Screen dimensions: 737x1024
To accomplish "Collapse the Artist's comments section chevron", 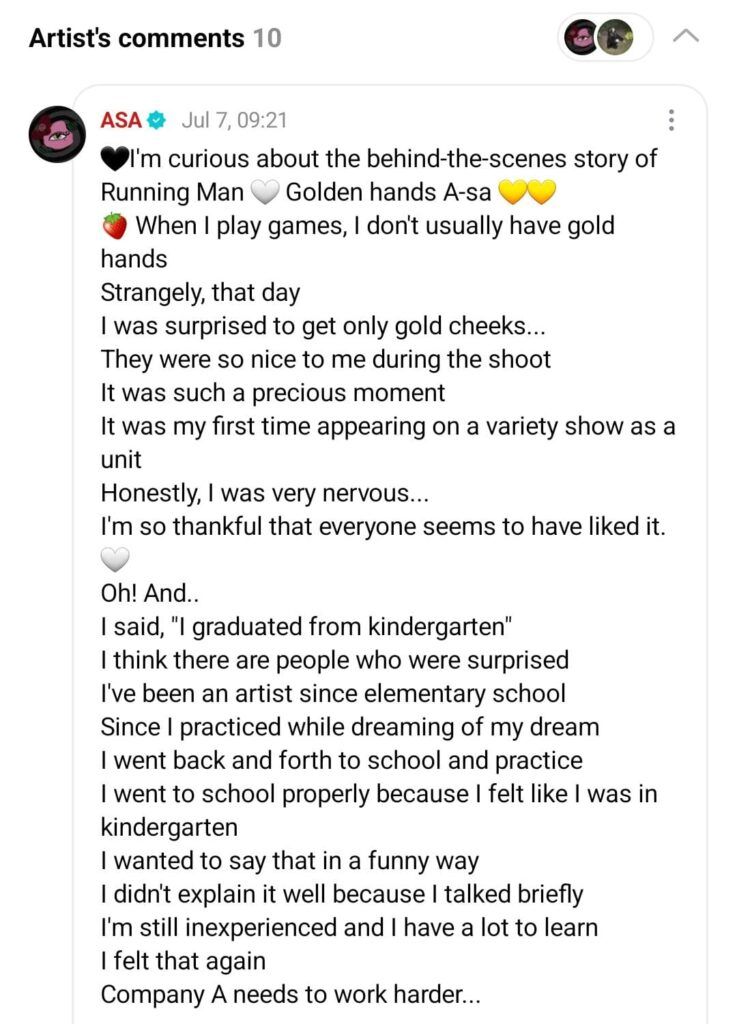I will (x=686, y=37).
